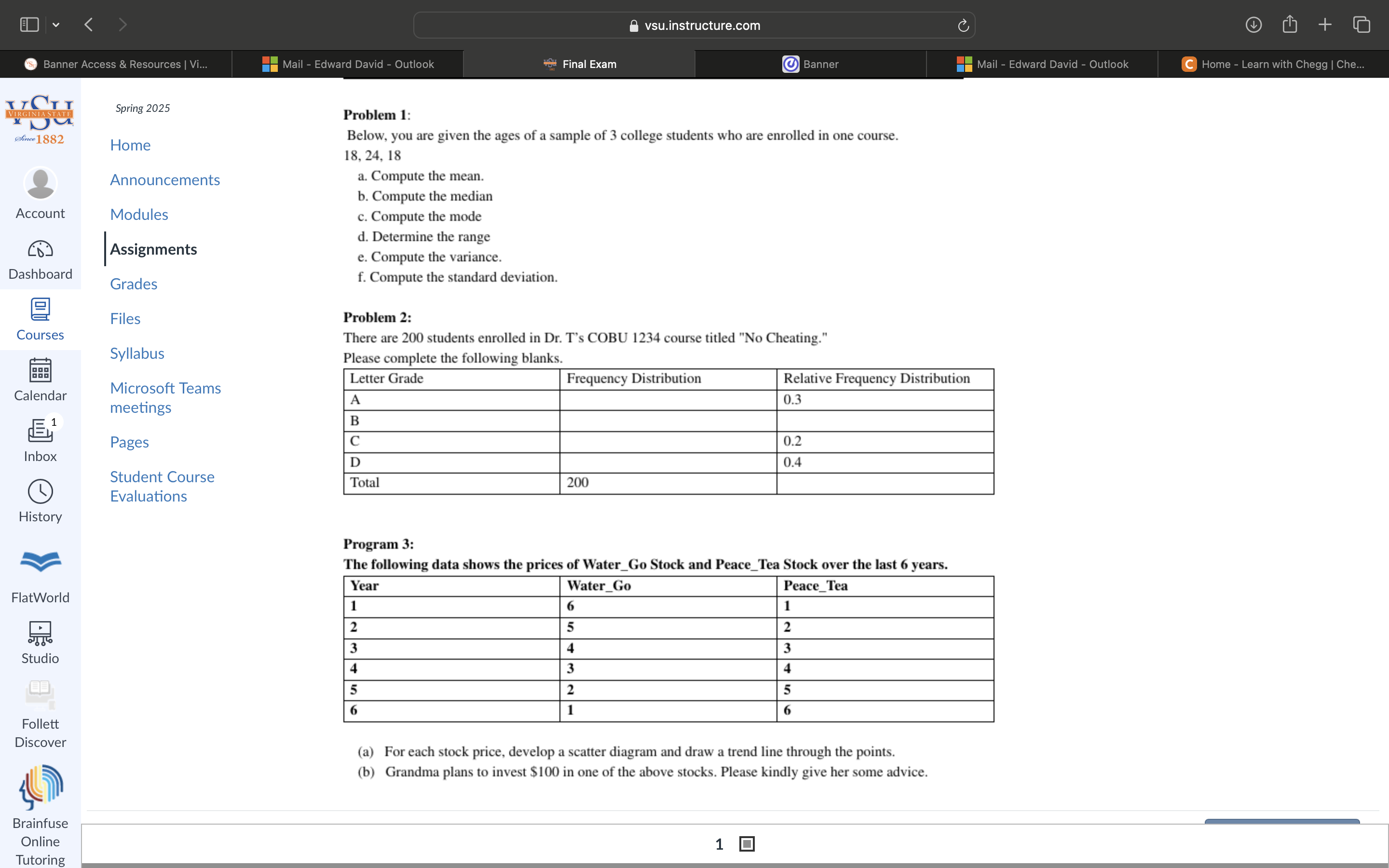Open a new tab with the plus icon
Image resolution: width=1389 pixels, height=868 pixels.
coord(1325,25)
